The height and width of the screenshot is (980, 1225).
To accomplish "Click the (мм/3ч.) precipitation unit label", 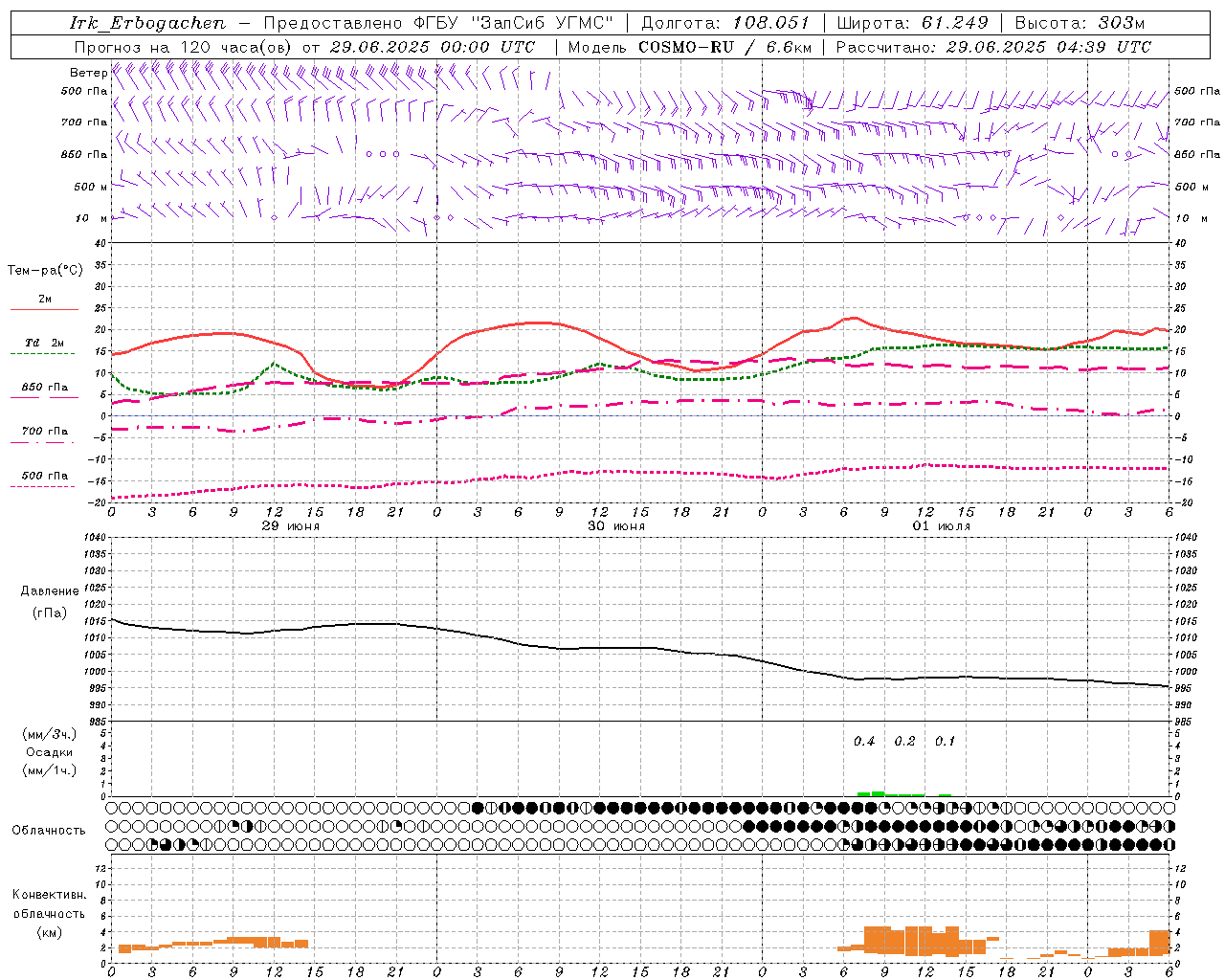I will 50,734.
